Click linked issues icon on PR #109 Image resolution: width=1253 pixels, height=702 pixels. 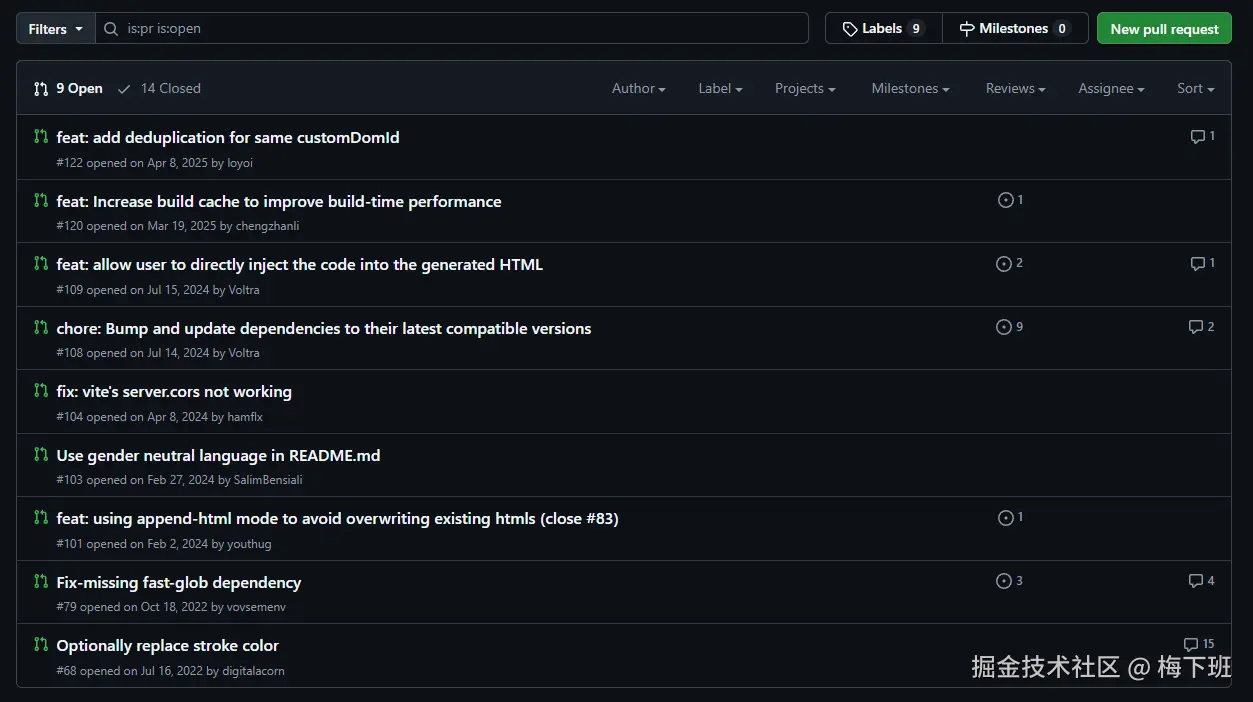(1004, 264)
